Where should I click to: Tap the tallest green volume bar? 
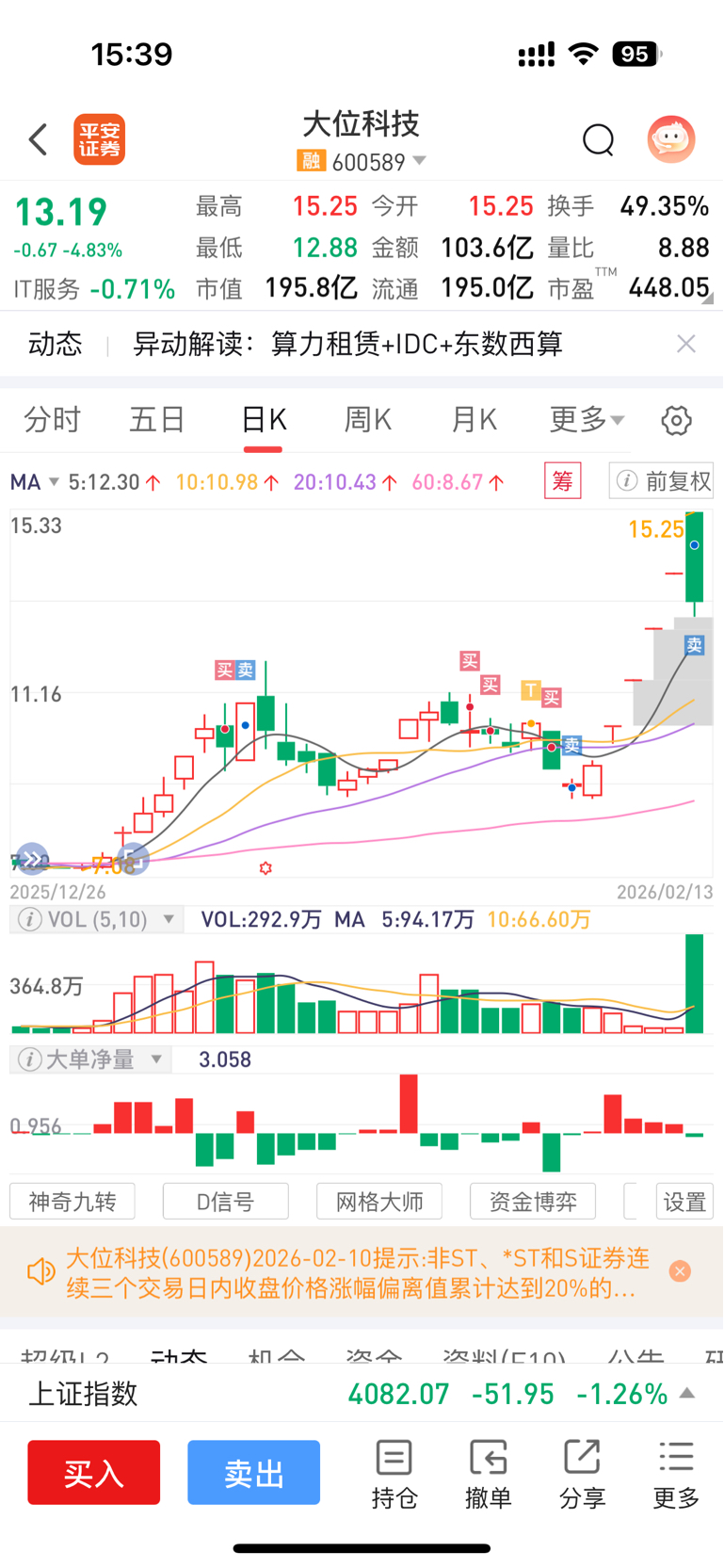coord(695,984)
